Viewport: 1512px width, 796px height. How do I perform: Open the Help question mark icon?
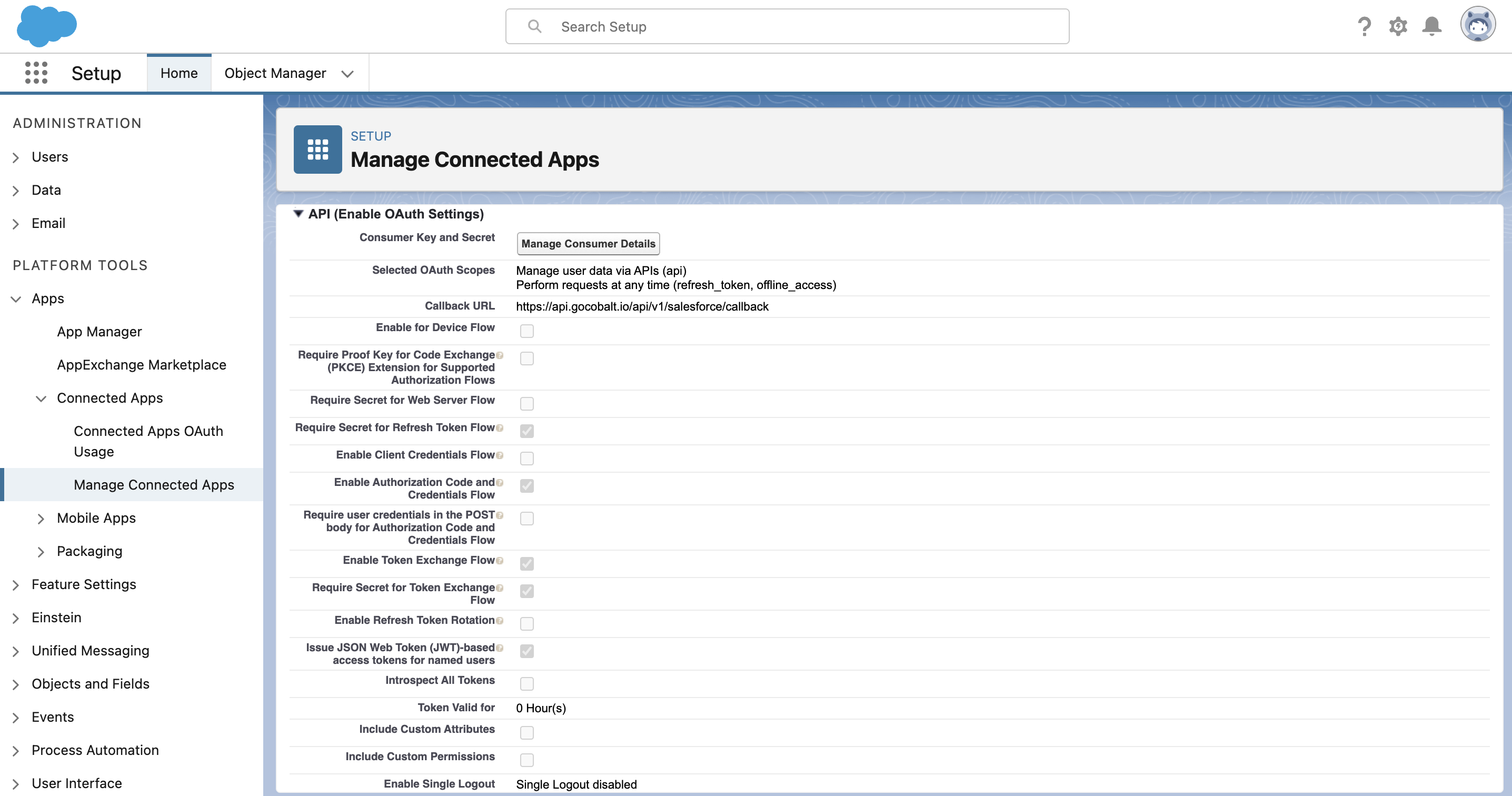(x=1364, y=26)
